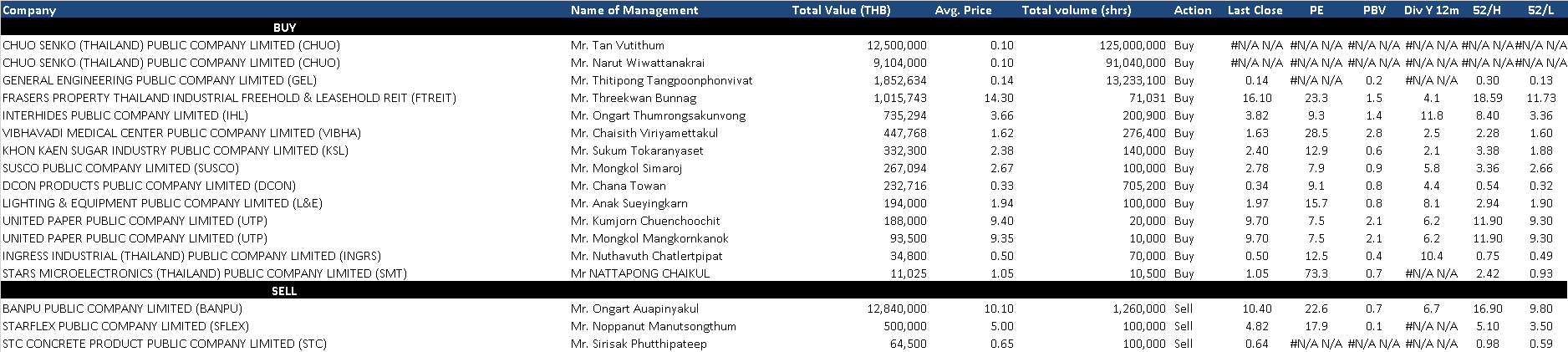Click Mr. Noppanut Manutsongthum name

tap(653, 326)
